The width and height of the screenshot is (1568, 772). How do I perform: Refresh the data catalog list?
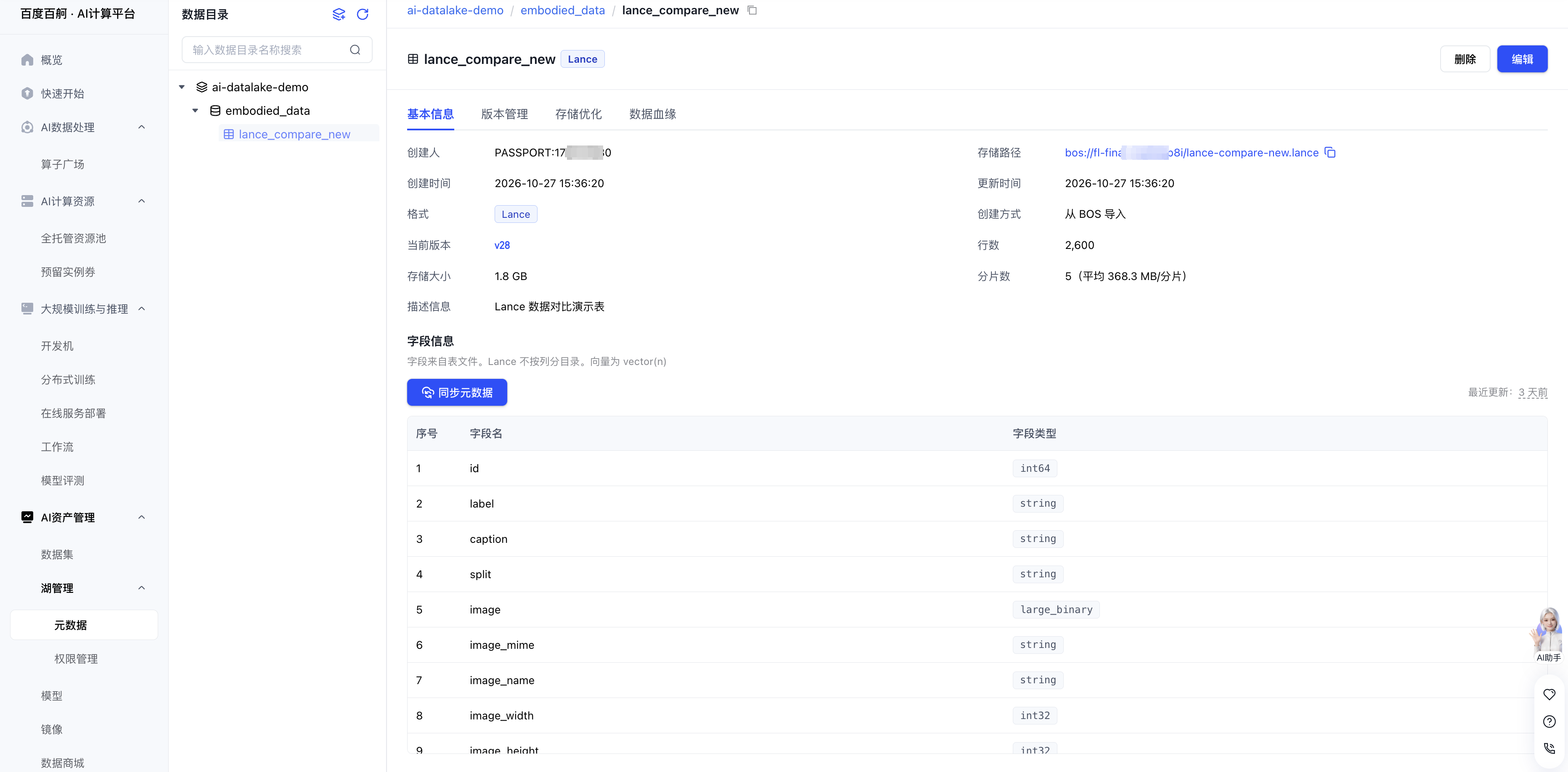click(363, 14)
